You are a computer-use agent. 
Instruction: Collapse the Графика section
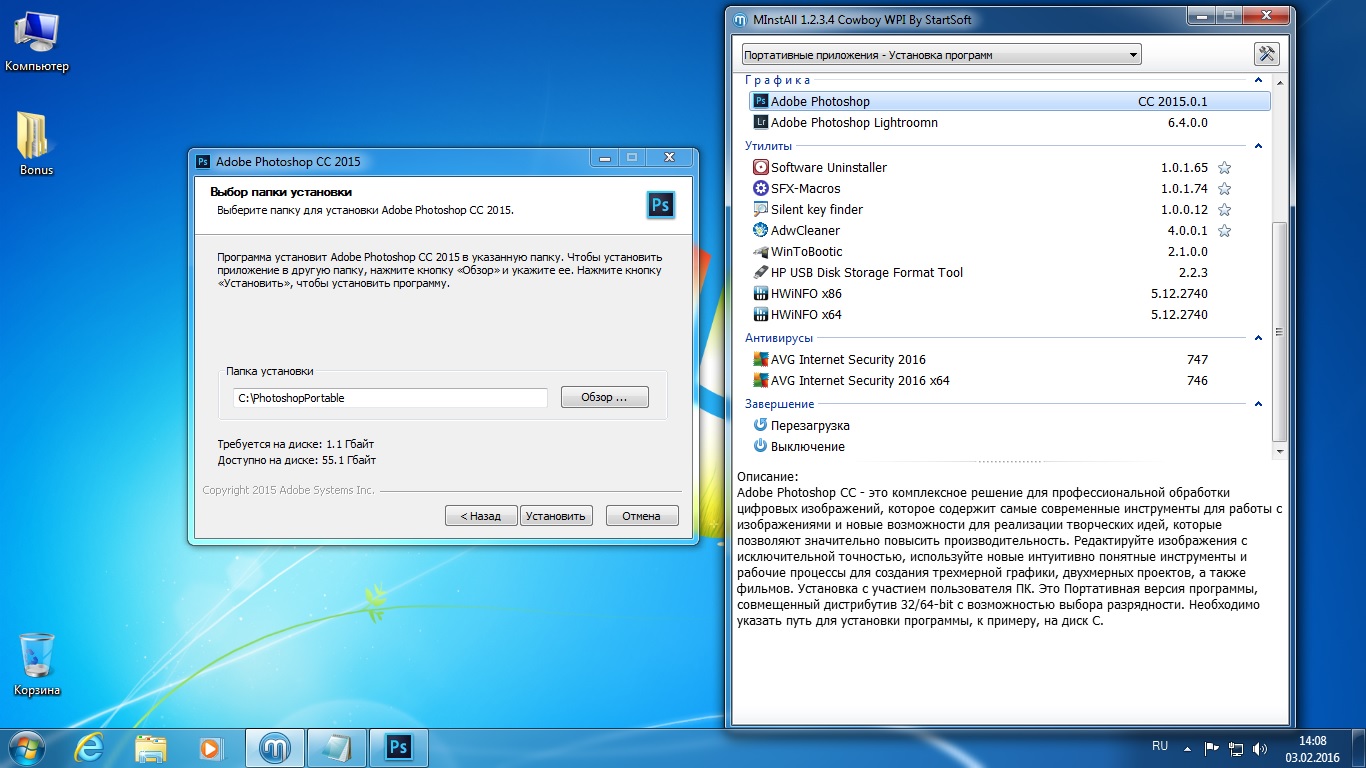1258,80
